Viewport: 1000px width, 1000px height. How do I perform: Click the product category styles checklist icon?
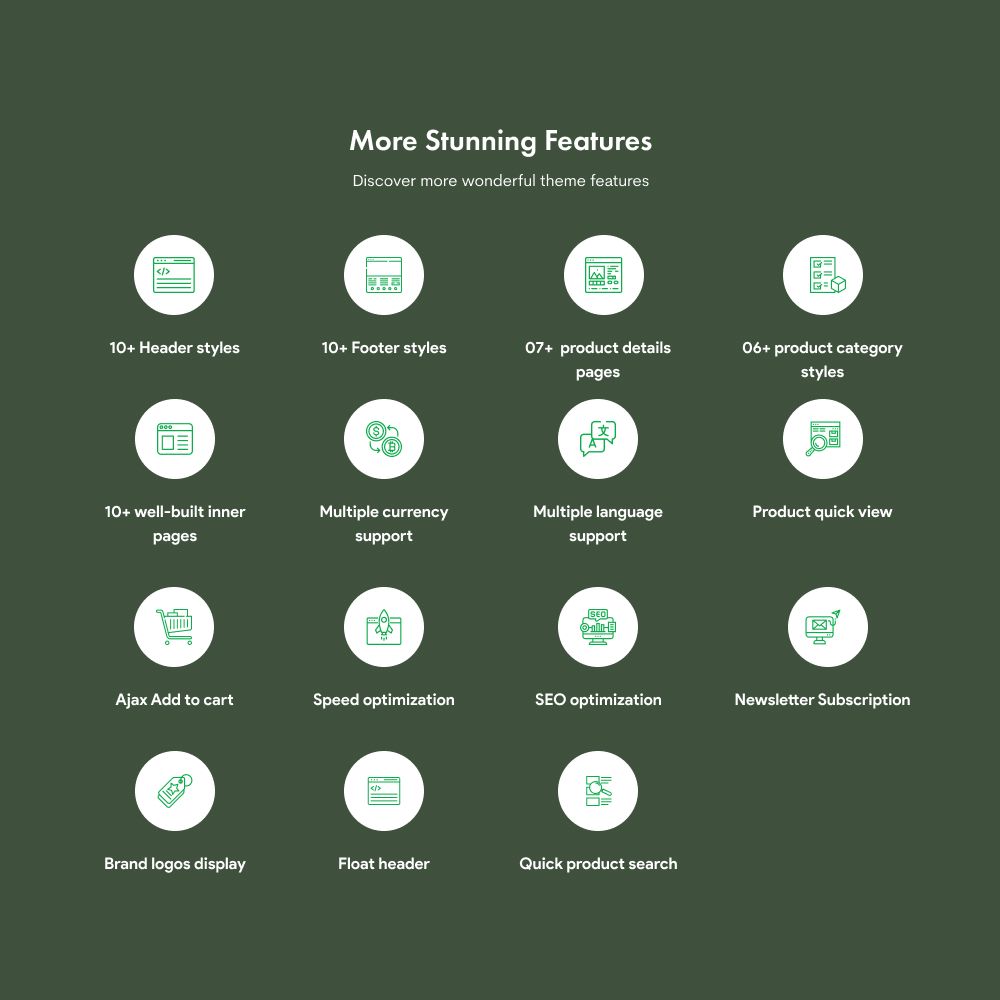822,275
